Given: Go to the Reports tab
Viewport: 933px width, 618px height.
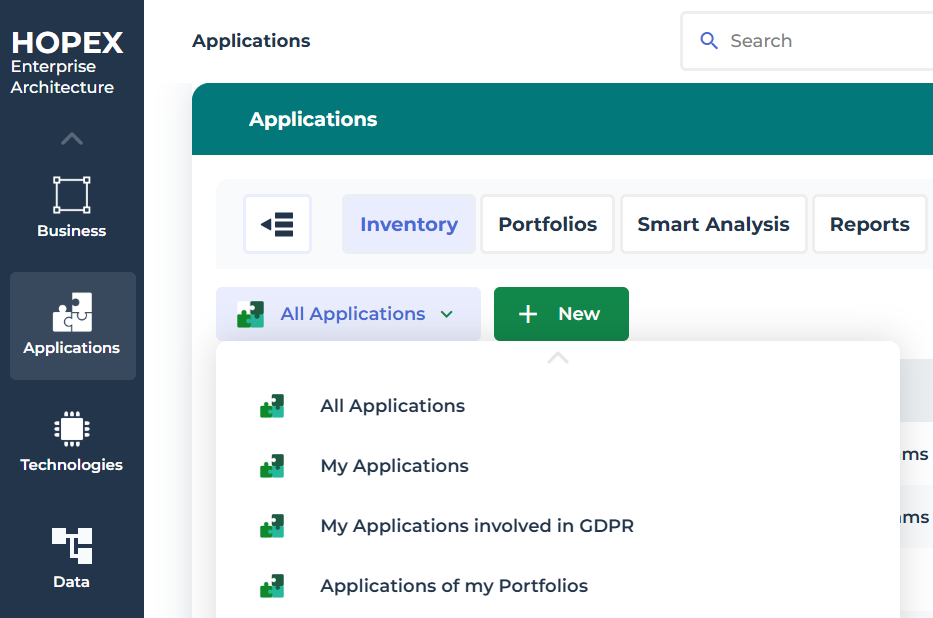Looking at the screenshot, I should [869, 224].
